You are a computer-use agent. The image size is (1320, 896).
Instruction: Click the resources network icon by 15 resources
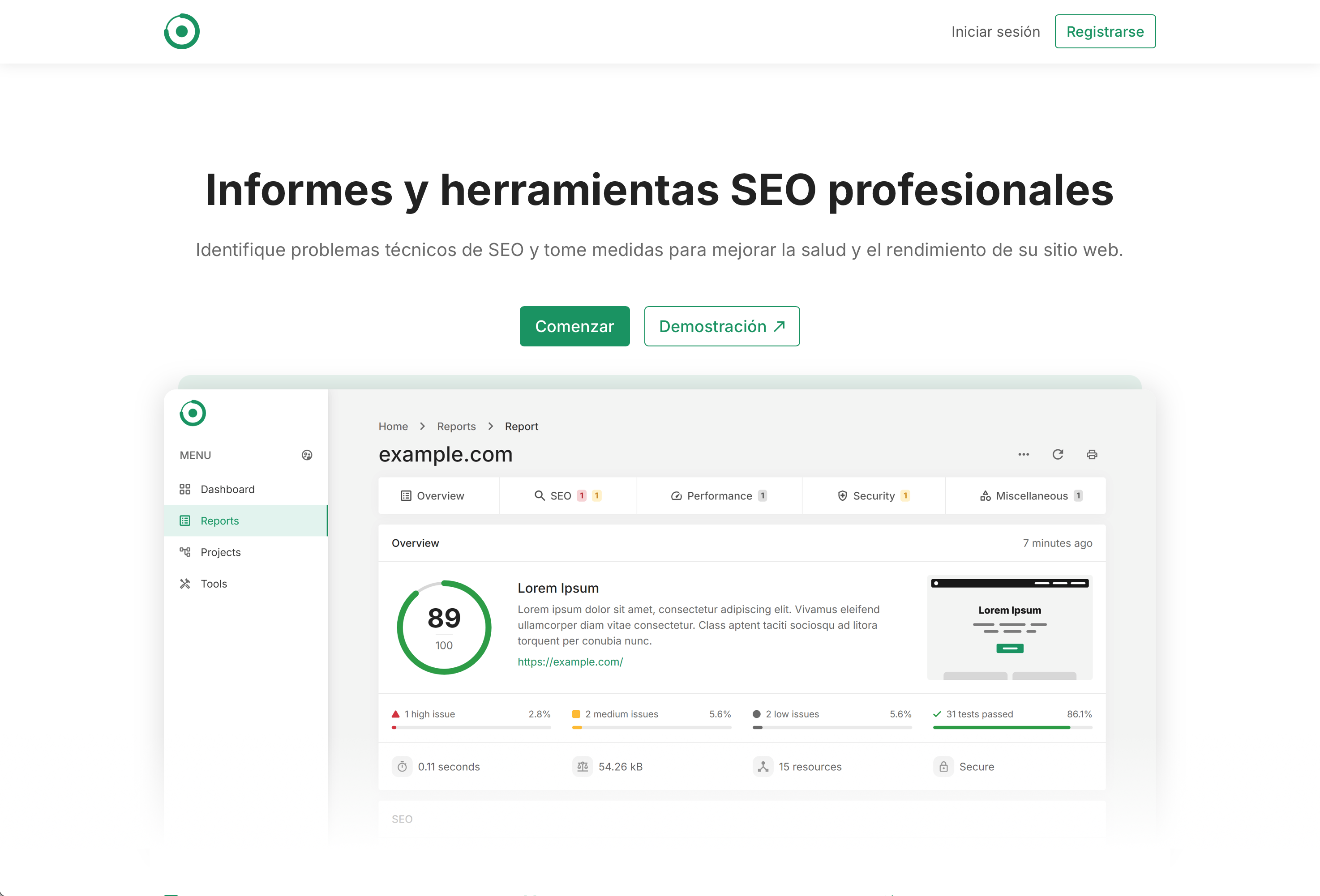[x=763, y=767]
